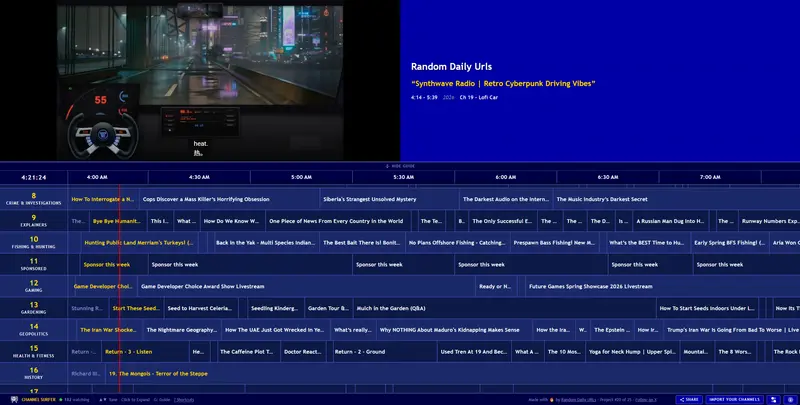
Task: Open the Shortcuts link in footer
Action: 184,399
